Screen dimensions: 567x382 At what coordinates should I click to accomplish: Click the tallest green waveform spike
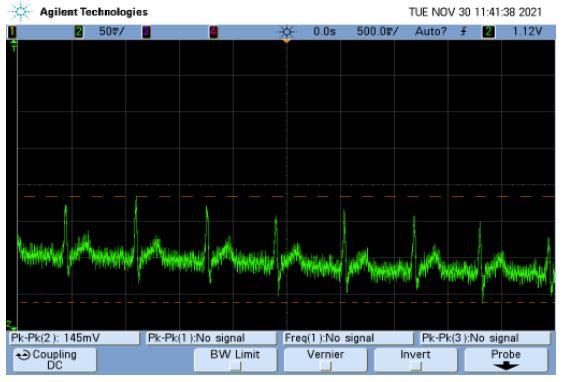(x=137, y=239)
